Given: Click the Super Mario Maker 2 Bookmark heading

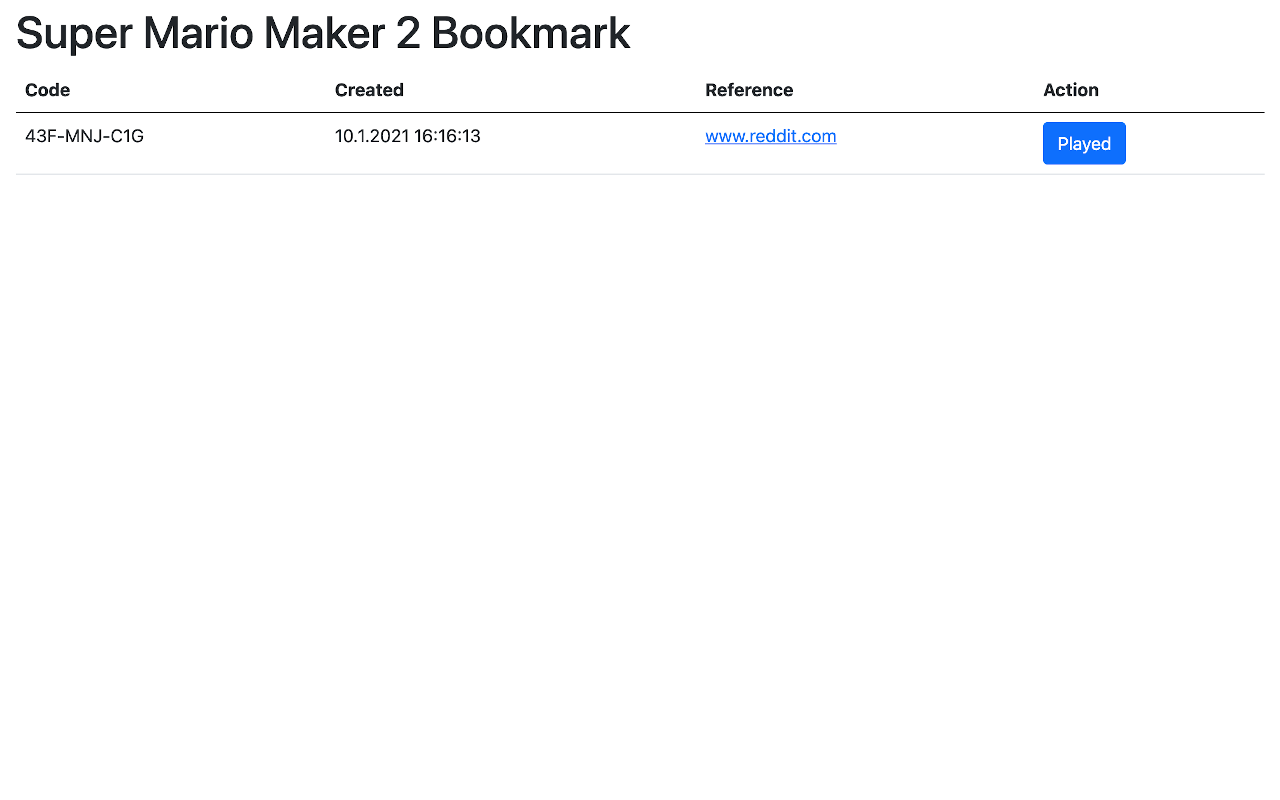Looking at the screenshot, I should click(322, 33).
